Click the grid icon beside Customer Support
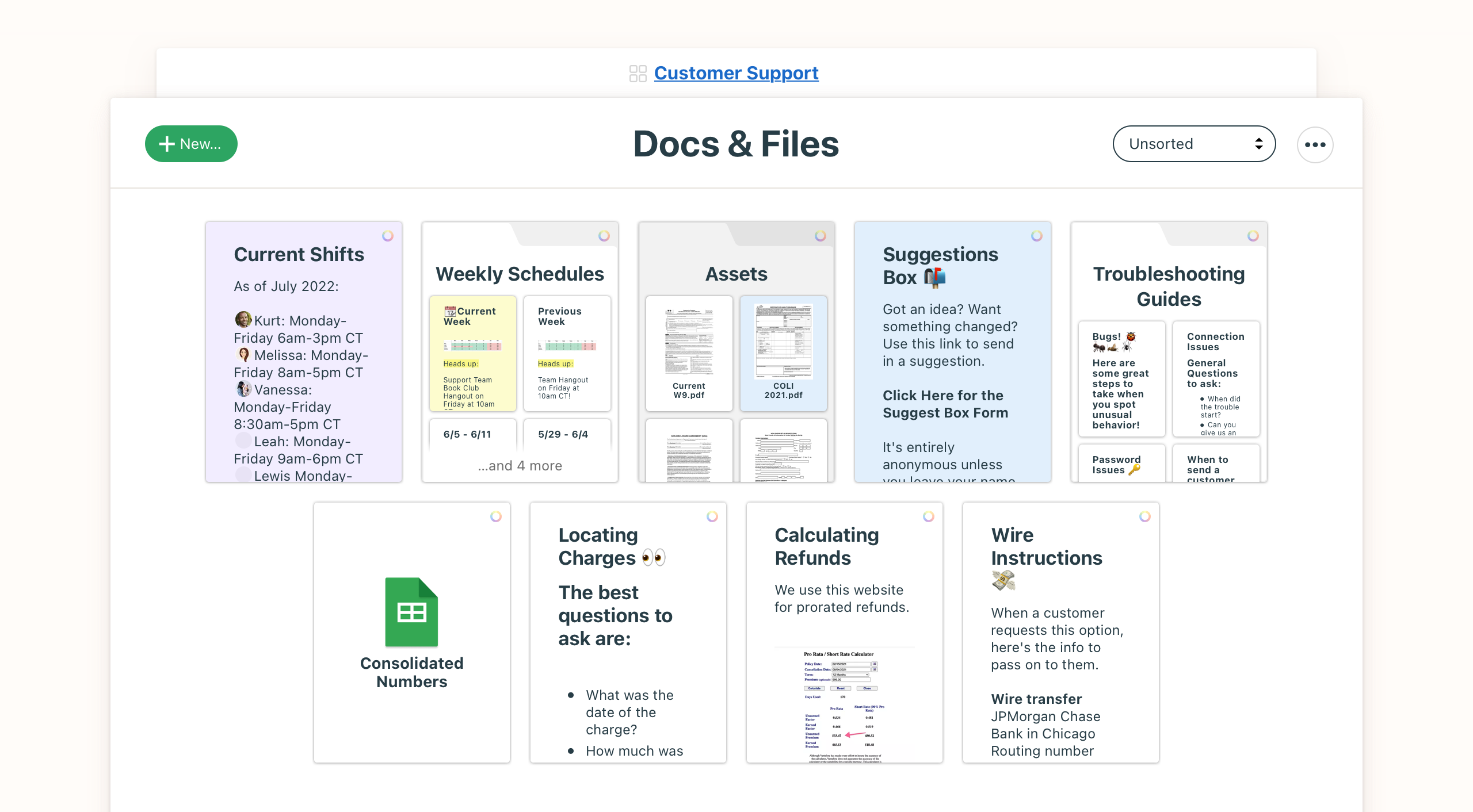The image size is (1473, 812). [x=636, y=73]
